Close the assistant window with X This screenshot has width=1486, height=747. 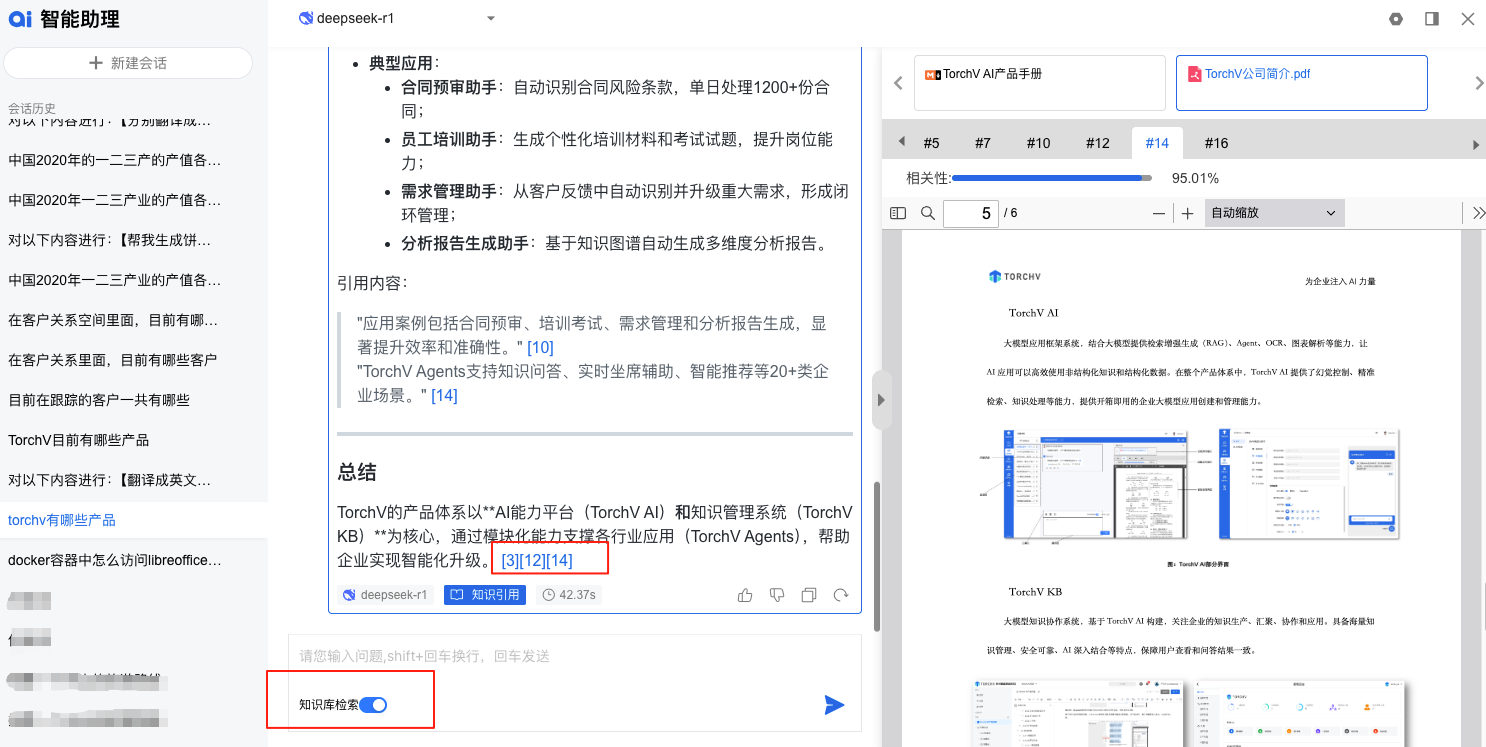point(1468,19)
